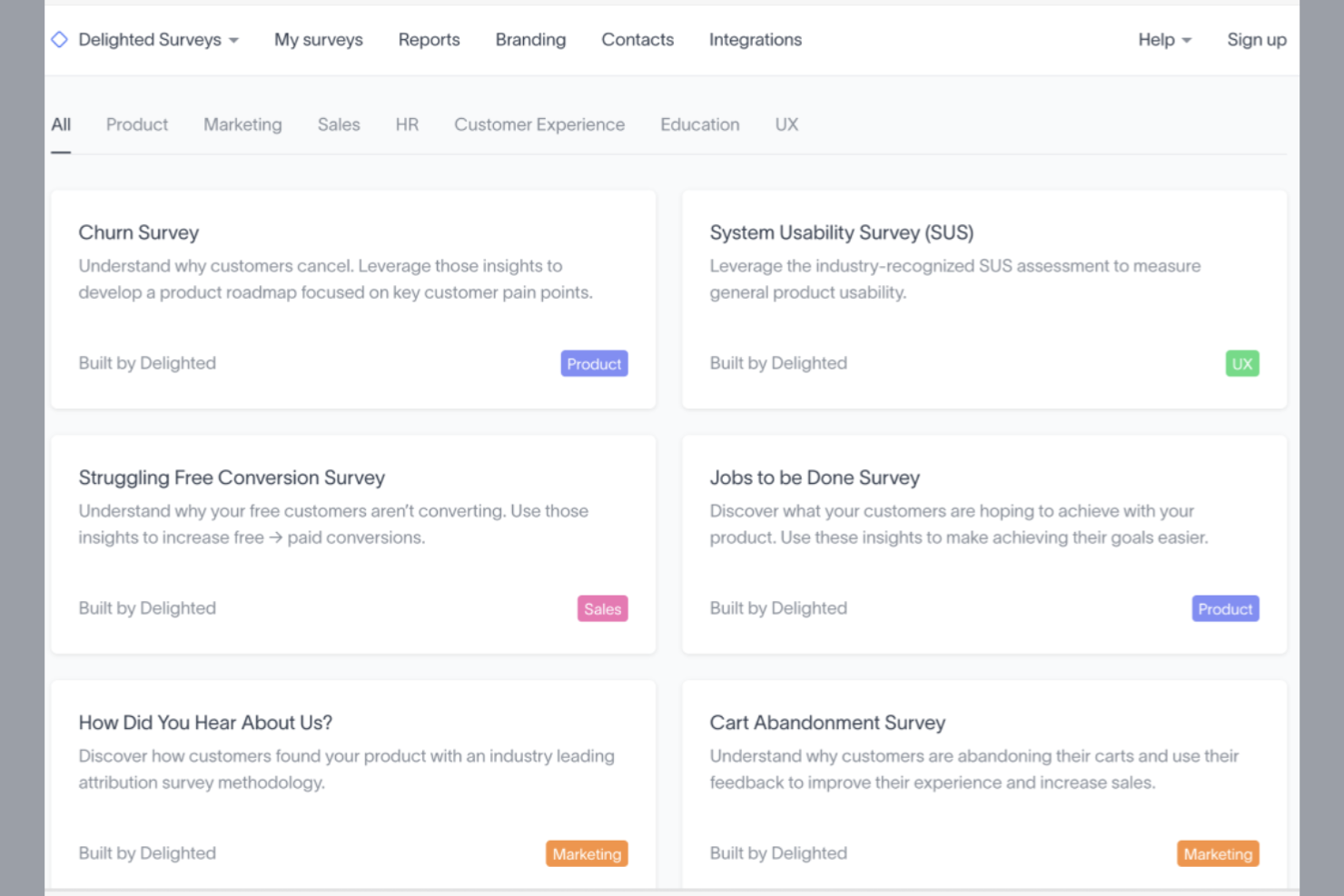Viewport: 1344px width, 896px height.
Task: Go to the Branding page
Action: (x=530, y=39)
